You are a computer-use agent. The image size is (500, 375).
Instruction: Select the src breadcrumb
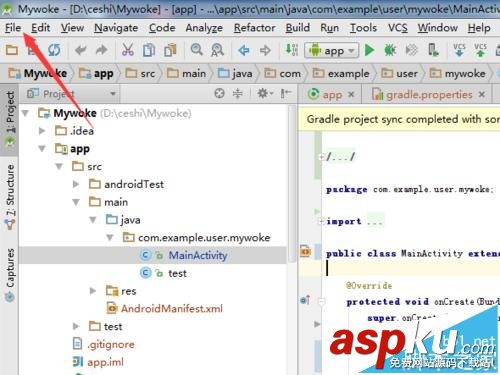[x=140, y=73]
